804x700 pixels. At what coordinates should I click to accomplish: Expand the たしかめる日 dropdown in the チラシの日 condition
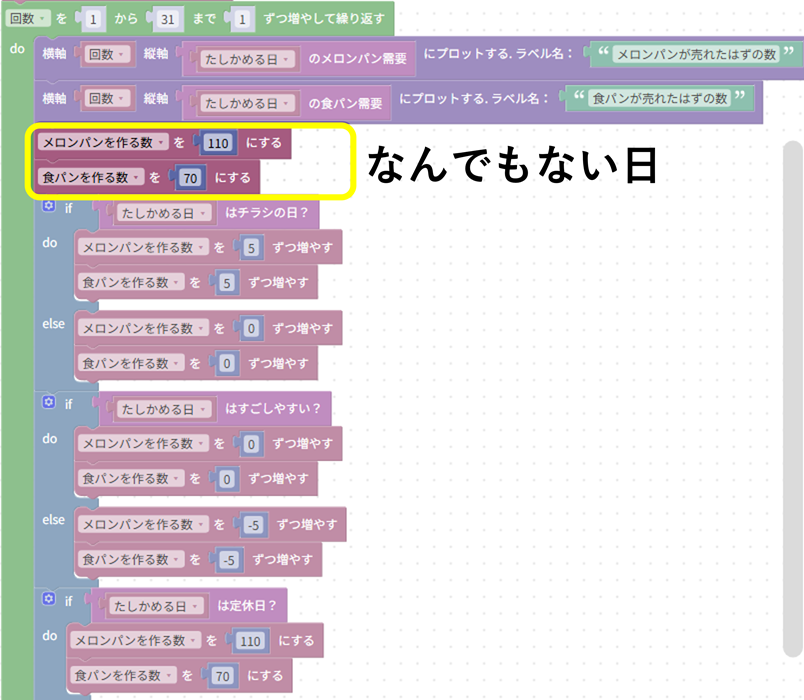(x=204, y=213)
